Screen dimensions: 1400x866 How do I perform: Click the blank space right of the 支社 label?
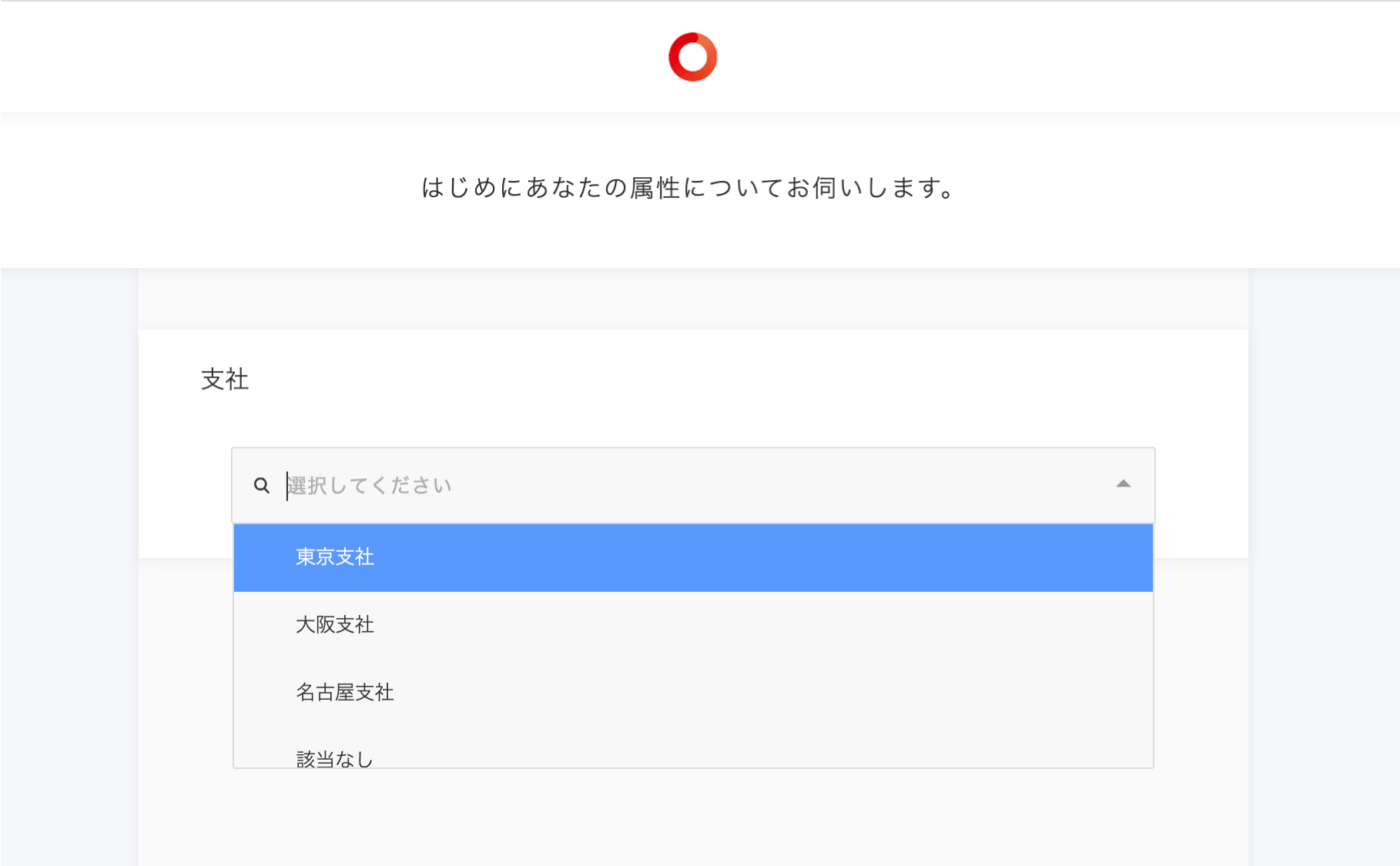tap(693, 380)
